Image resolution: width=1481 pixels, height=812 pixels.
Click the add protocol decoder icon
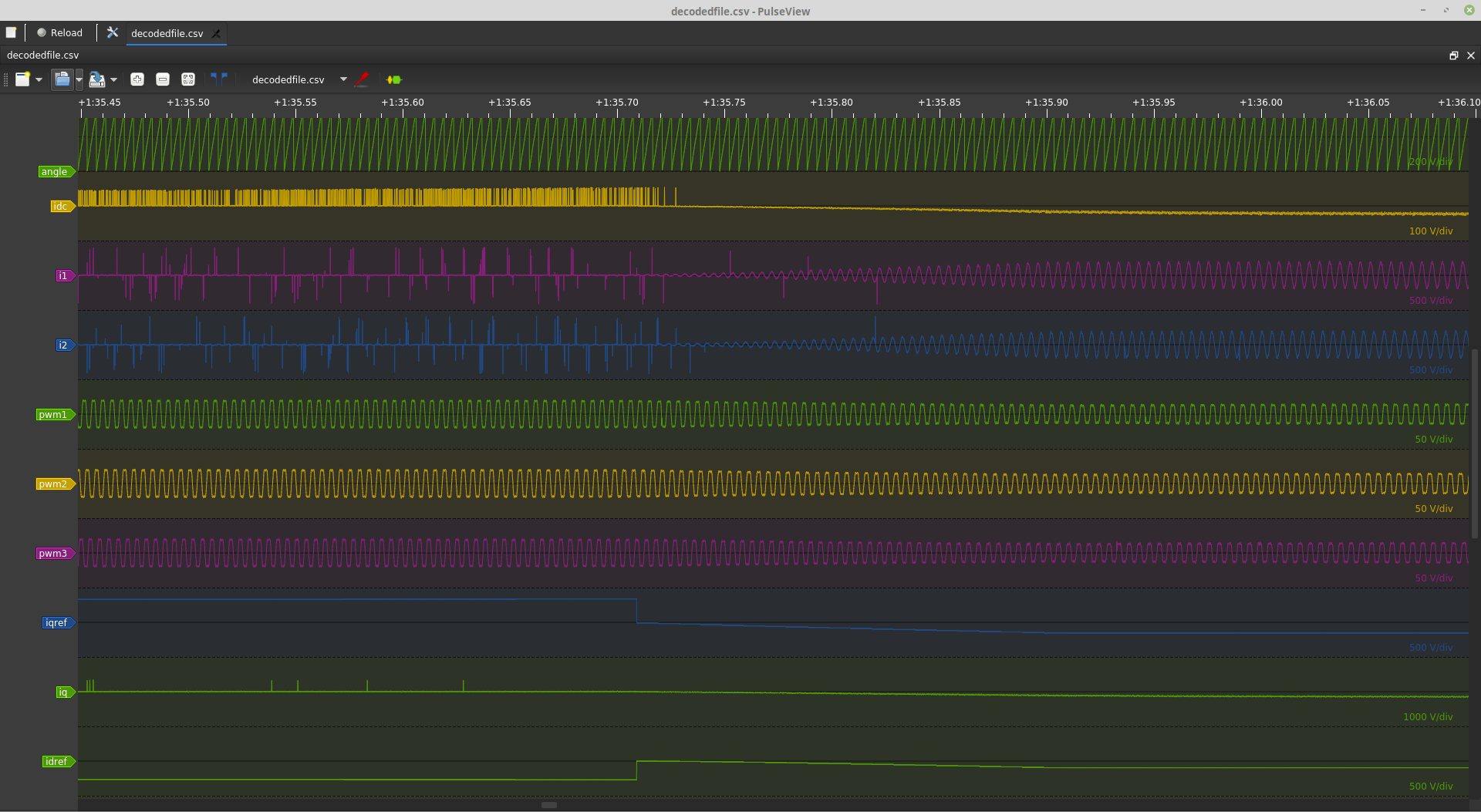393,79
